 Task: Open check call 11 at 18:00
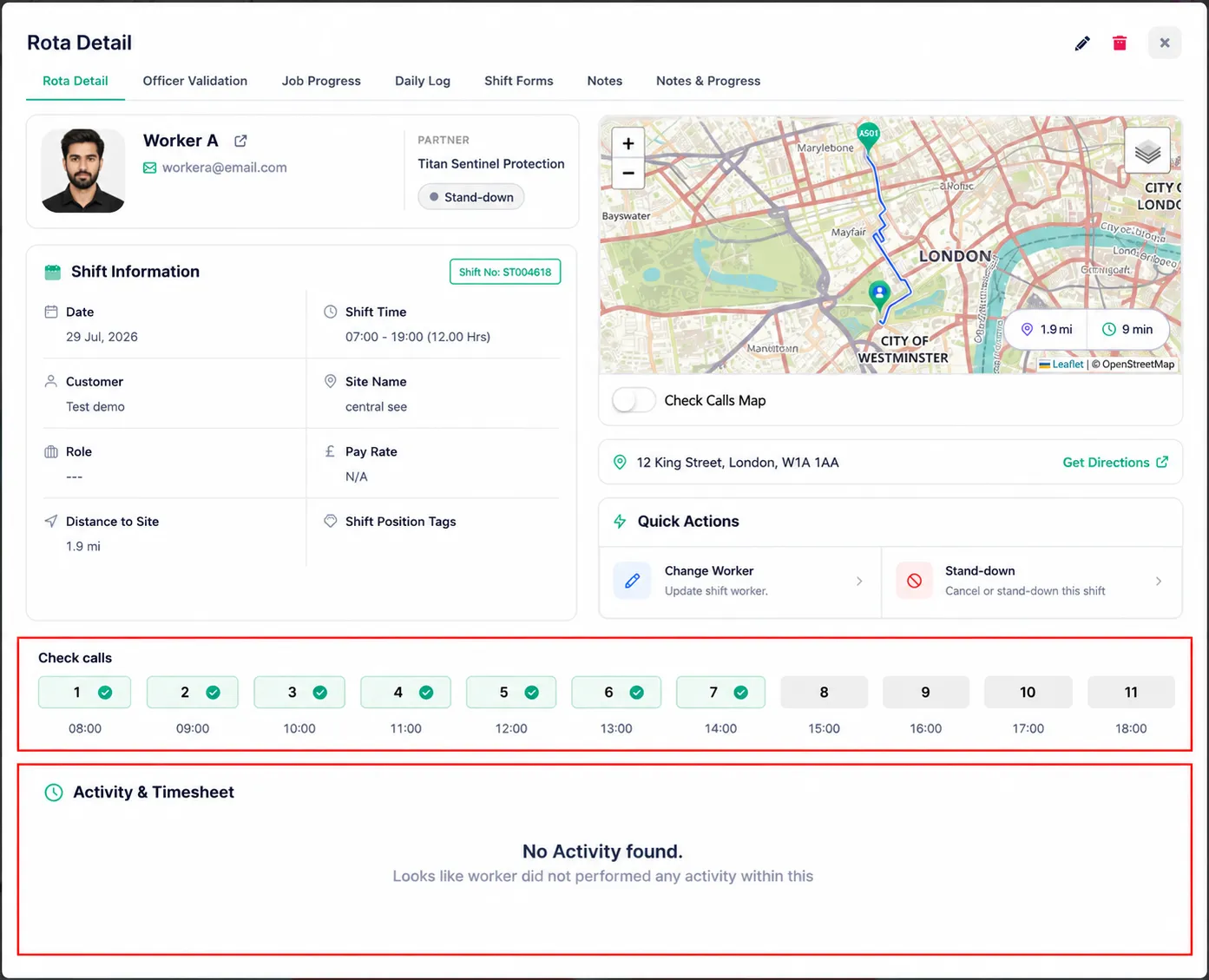tap(1131, 693)
